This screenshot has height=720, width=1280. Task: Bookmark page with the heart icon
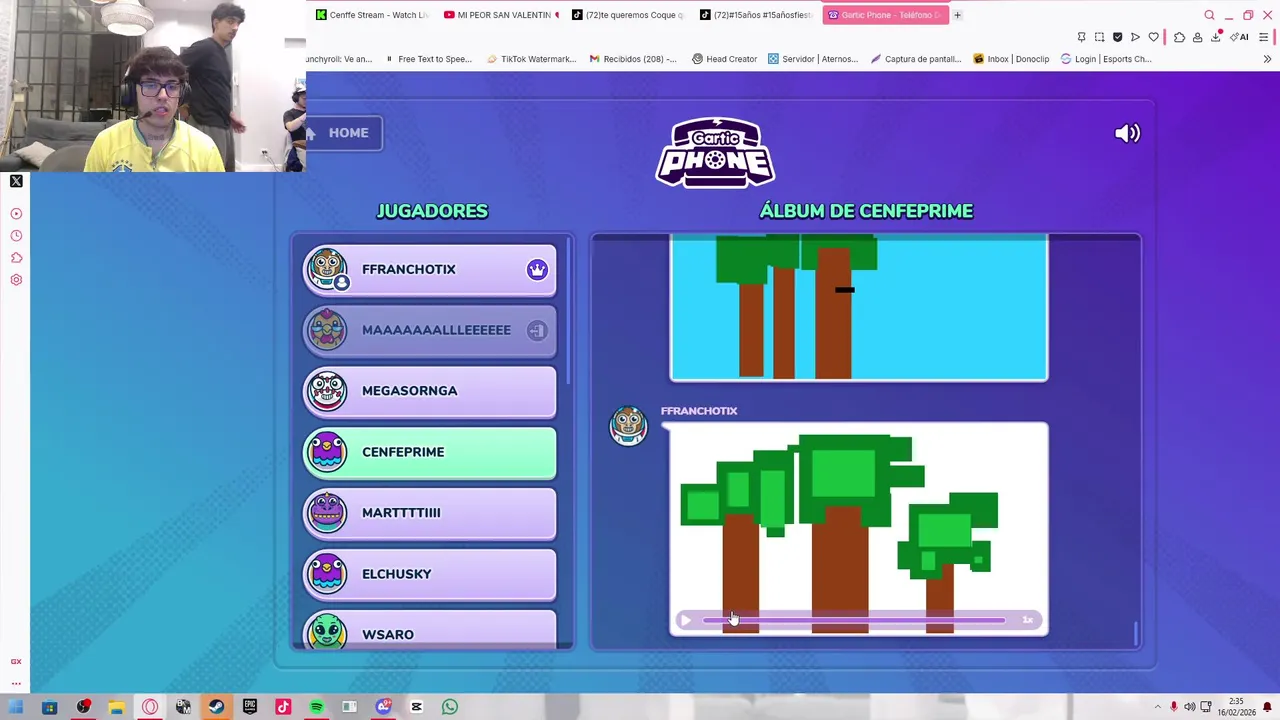pyautogui.click(x=1153, y=37)
